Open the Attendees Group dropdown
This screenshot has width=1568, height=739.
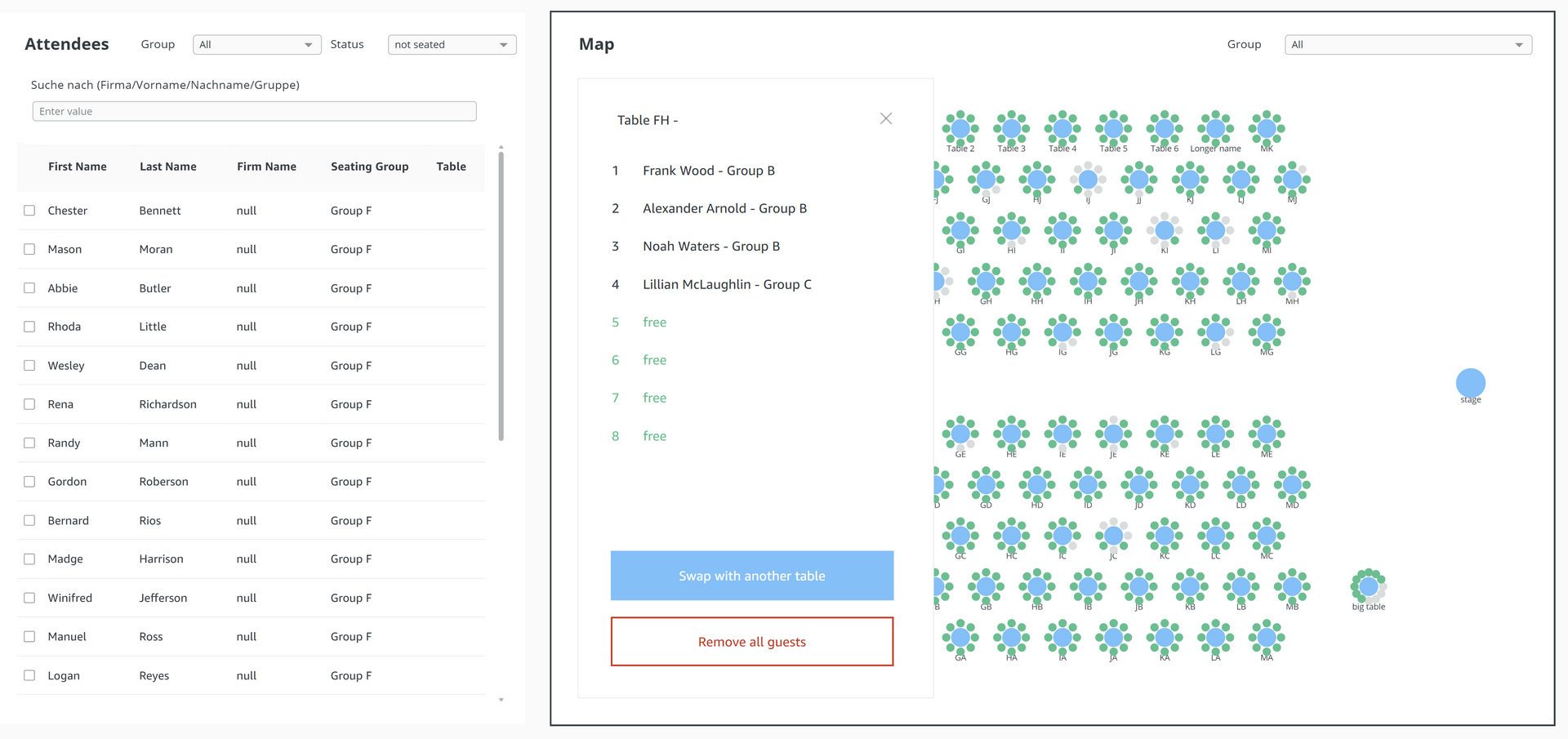256,45
